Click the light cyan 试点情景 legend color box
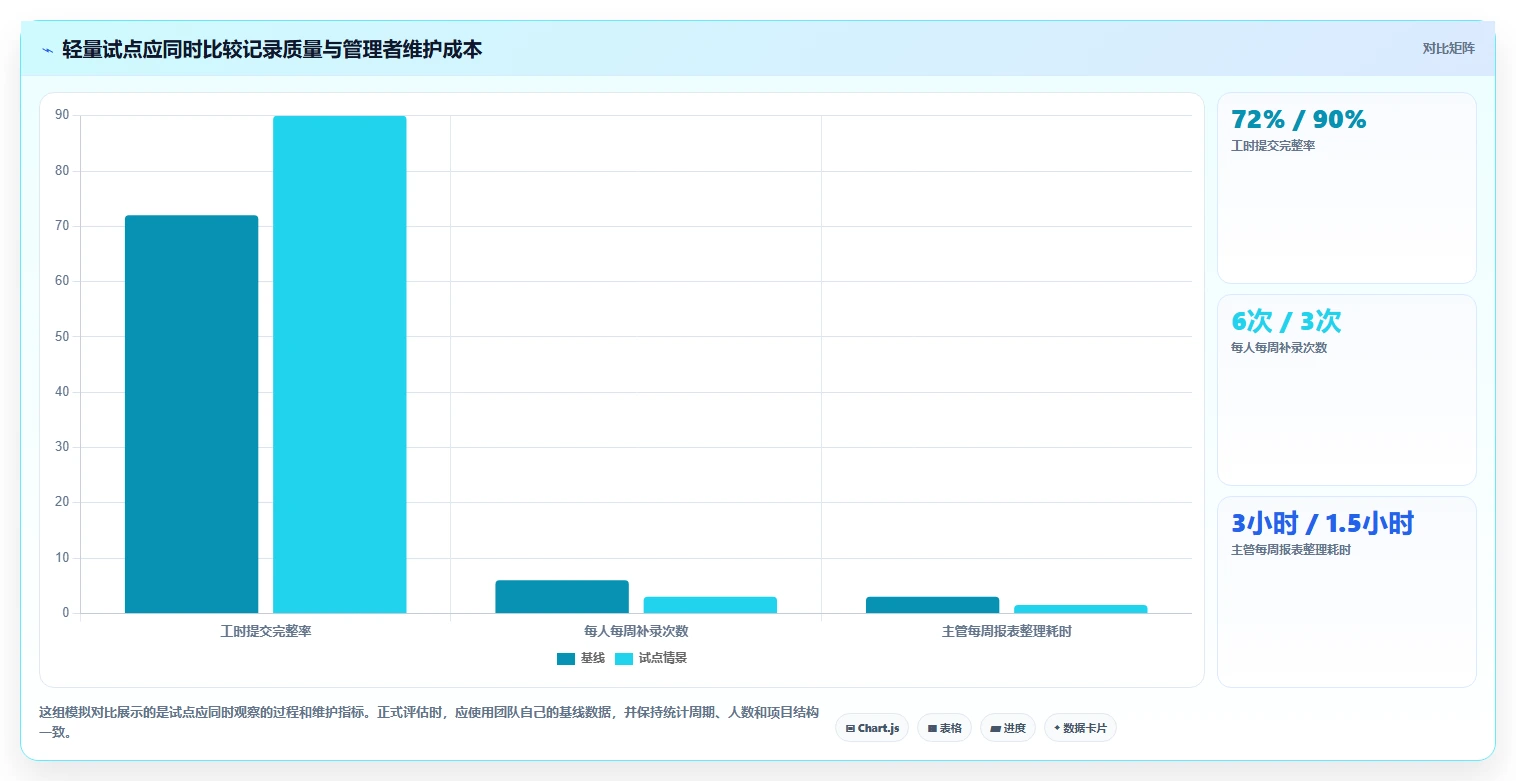 624,658
